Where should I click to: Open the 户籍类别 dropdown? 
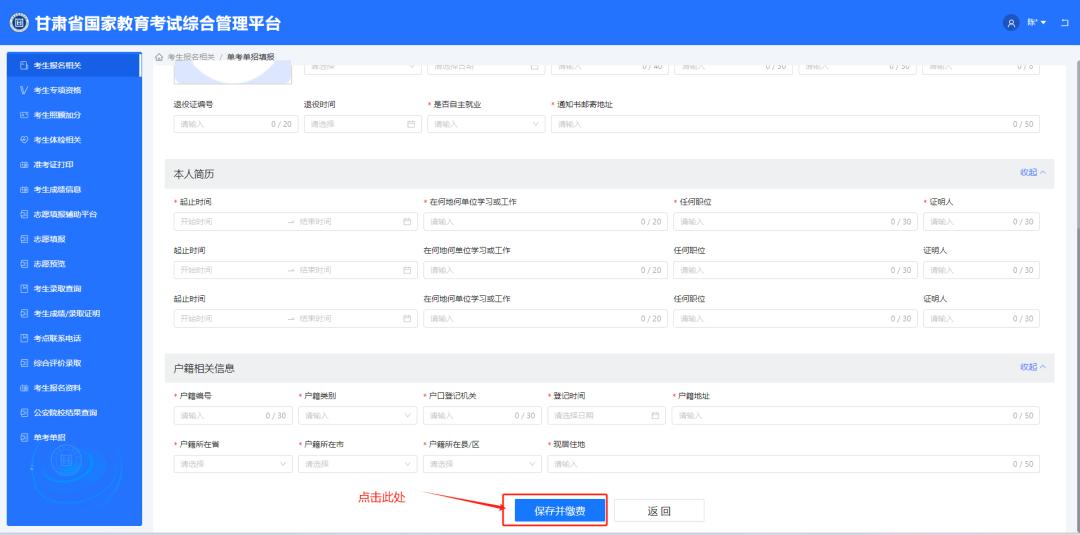click(356, 415)
